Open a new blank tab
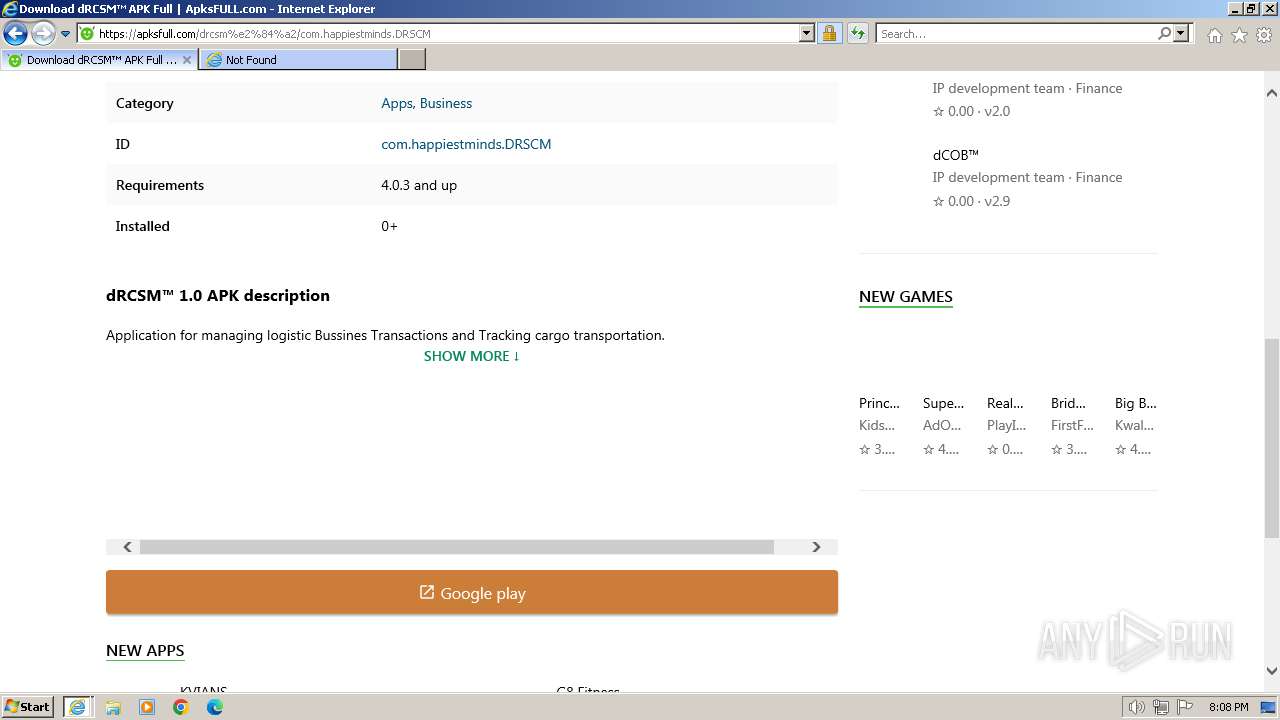Screen dimensions: 1280x720 (x=412, y=60)
